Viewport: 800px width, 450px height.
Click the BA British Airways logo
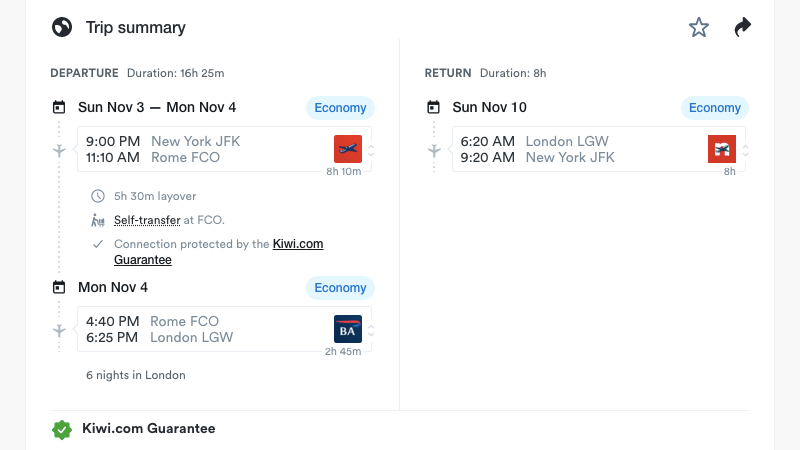[348, 329]
